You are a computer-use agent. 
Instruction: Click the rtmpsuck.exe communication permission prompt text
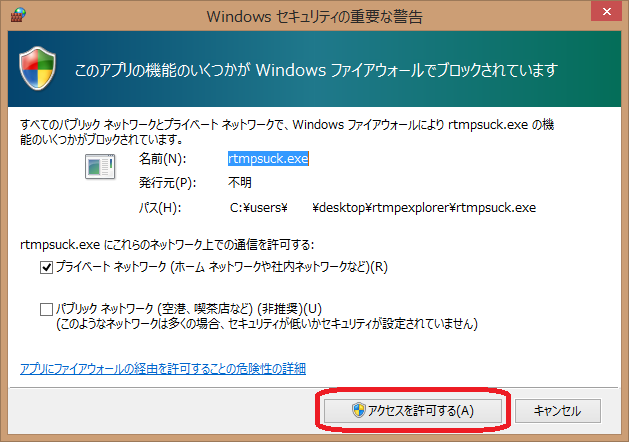pos(167,244)
